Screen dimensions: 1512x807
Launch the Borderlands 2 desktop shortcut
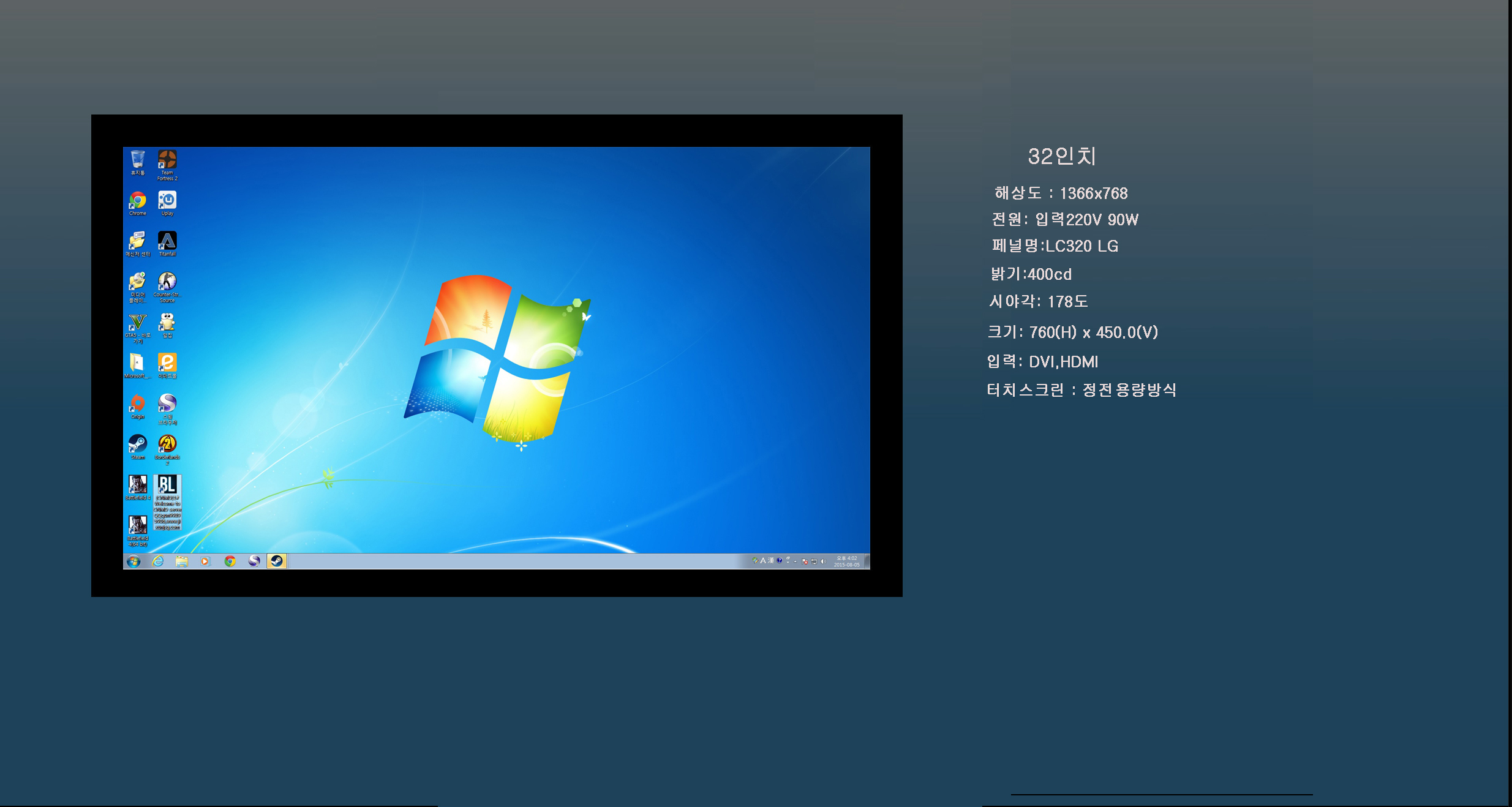167,450
